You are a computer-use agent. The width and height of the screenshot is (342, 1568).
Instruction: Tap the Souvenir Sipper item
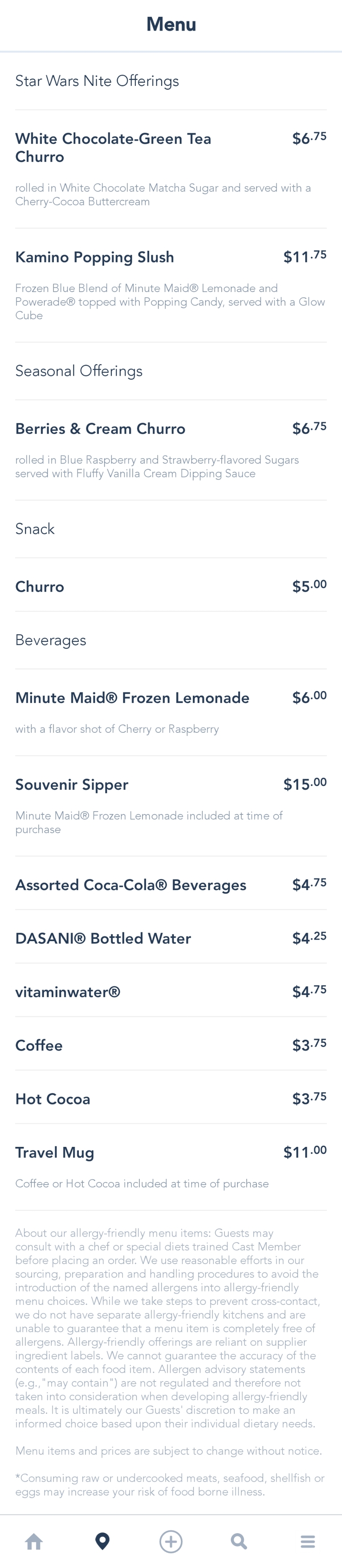point(72,785)
